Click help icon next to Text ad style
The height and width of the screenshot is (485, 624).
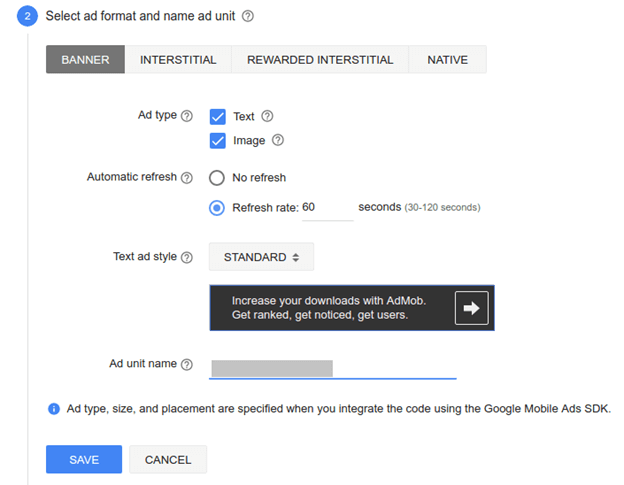pyautogui.click(x=186, y=257)
